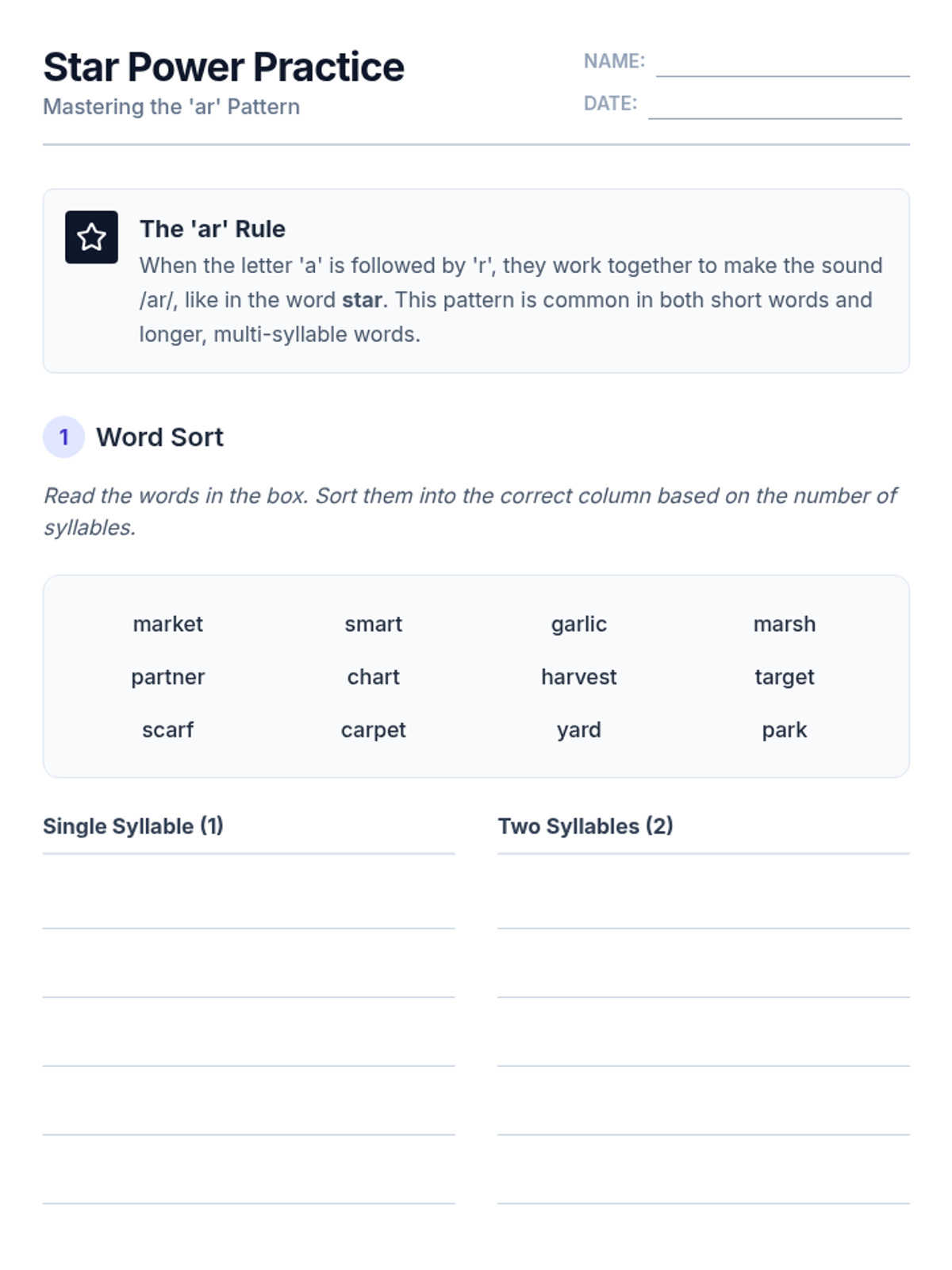
Task: Click the Single Syllable (1) column heading
Action: tap(133, 826)
